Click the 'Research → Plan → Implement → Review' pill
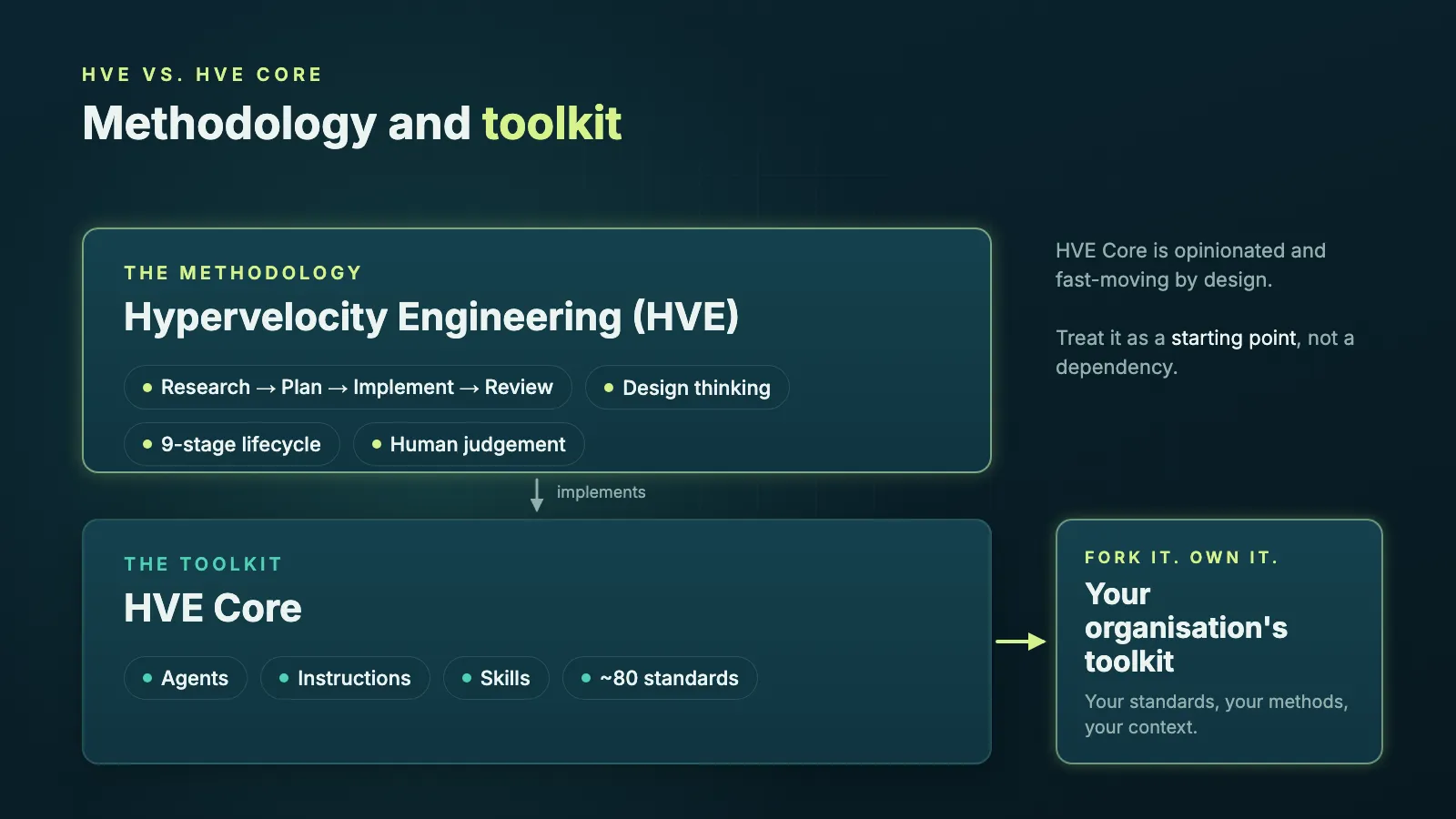The height and width of the screenshot is (819, 1456). click(x=348, y=388)
